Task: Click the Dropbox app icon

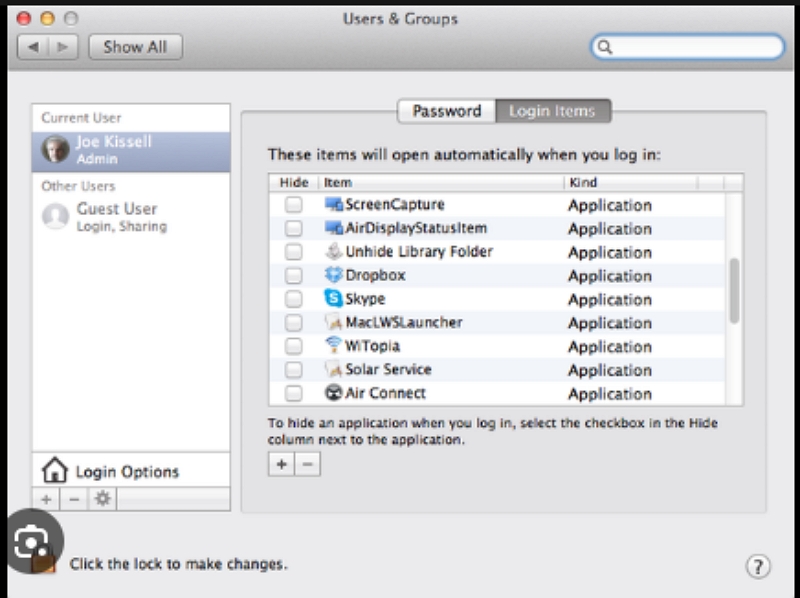Action: [x=334, y=275]
